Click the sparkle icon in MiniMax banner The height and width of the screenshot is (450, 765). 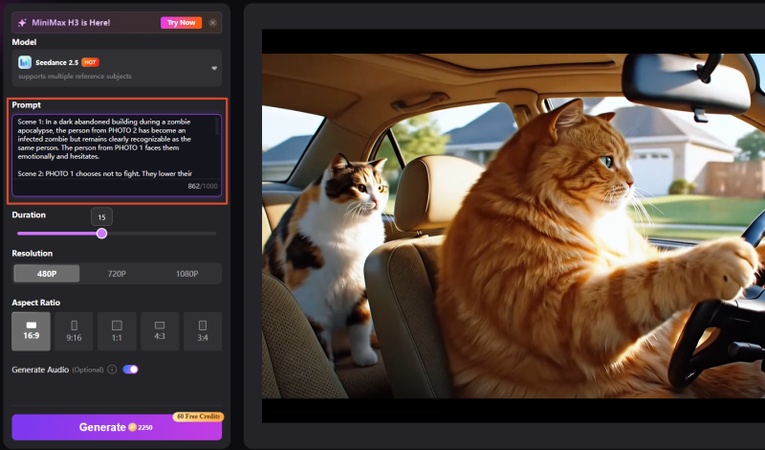pyautogui.click(x=22, y=23)
